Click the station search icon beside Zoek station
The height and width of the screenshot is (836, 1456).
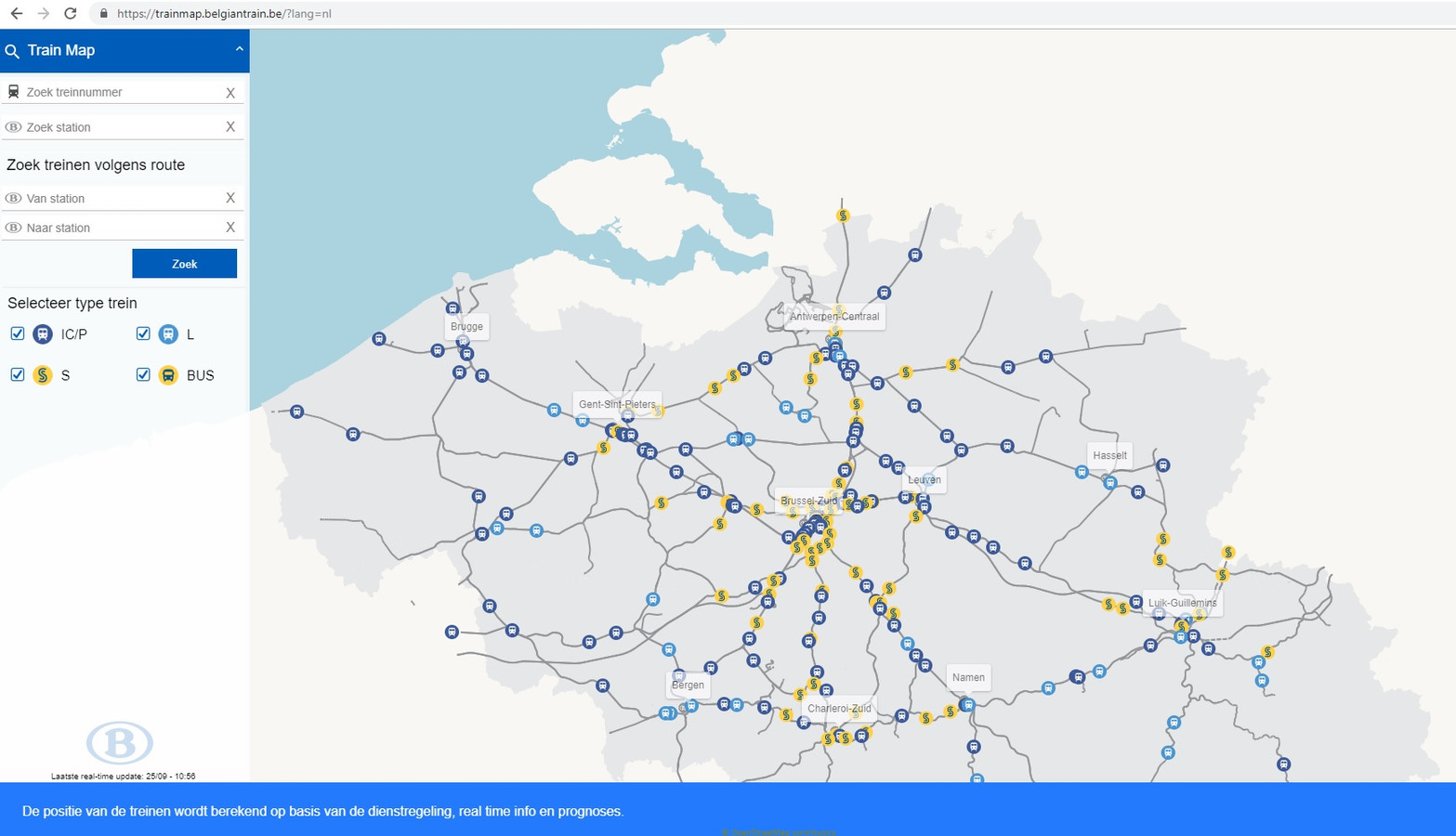[x=14, y=126]
